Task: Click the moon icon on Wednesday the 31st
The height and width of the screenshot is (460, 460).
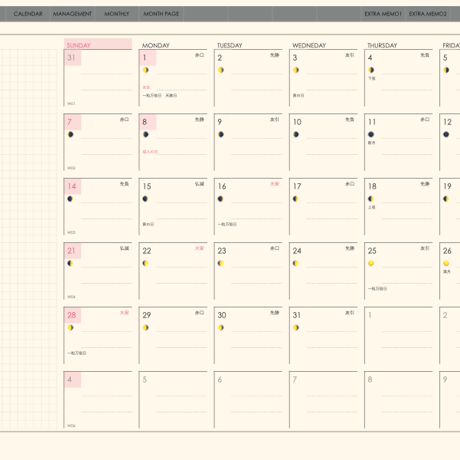Action: point(296,328)
